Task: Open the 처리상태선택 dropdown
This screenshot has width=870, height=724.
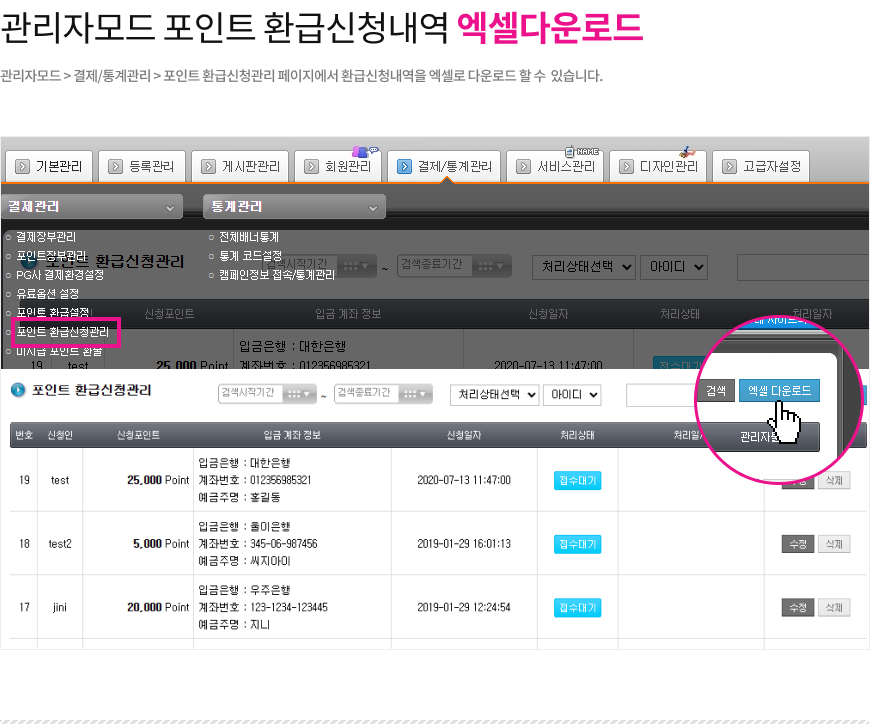Action: pyautogui.click(x=494, y=395)
